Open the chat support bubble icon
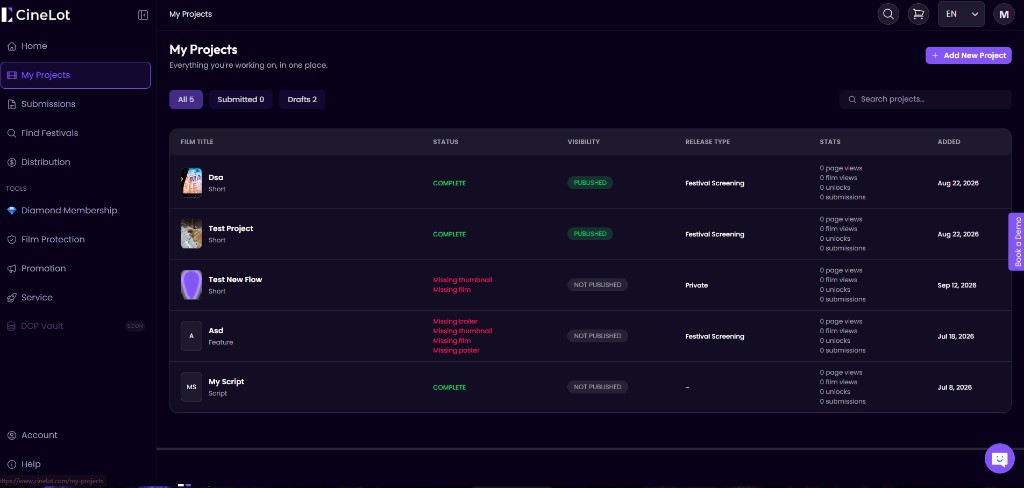This screenshot has width=1024, height=488. click(999, 459)
